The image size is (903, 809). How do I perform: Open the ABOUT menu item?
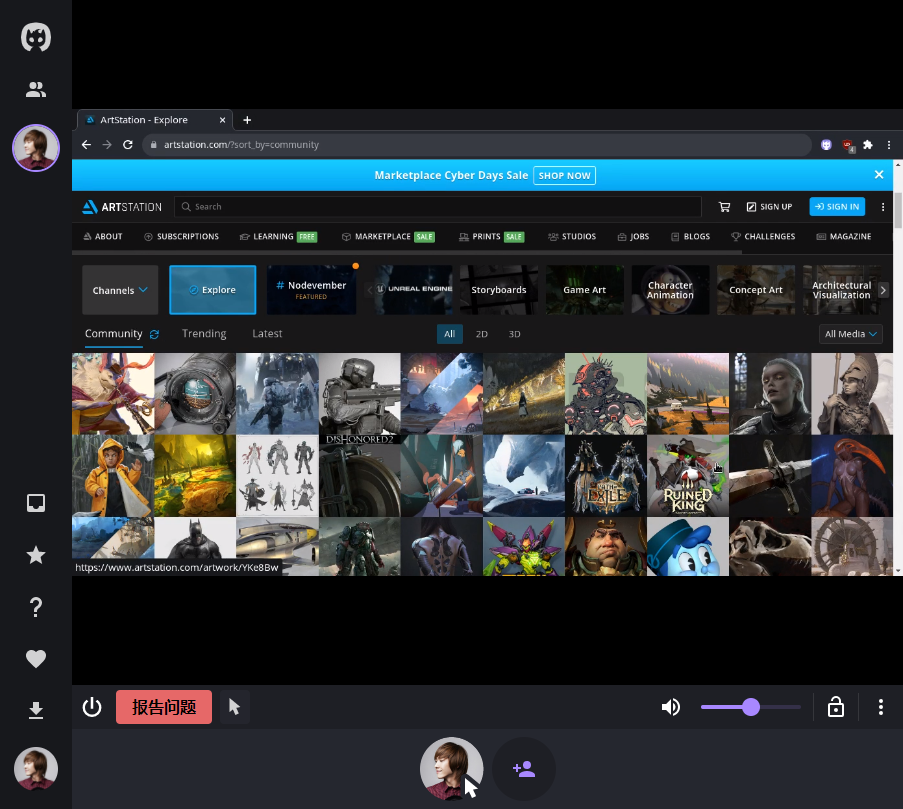click(103, 237)
